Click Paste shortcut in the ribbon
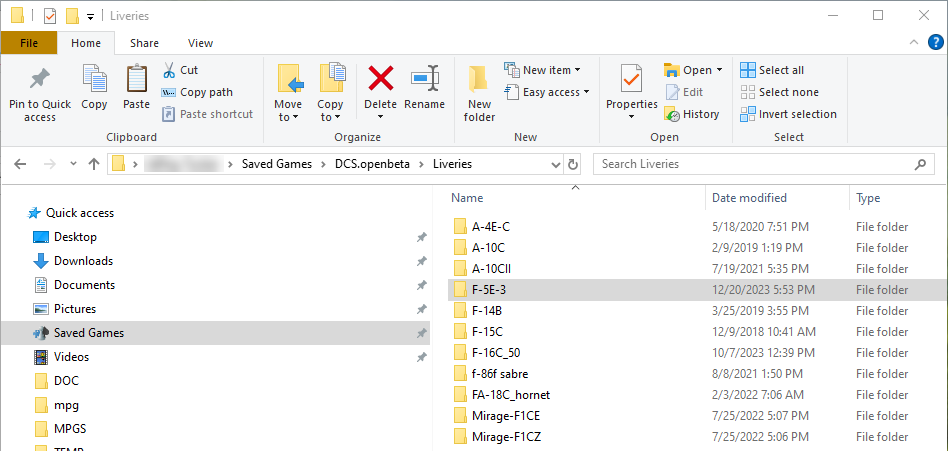 pyautogui.click(x=207, y=114)
